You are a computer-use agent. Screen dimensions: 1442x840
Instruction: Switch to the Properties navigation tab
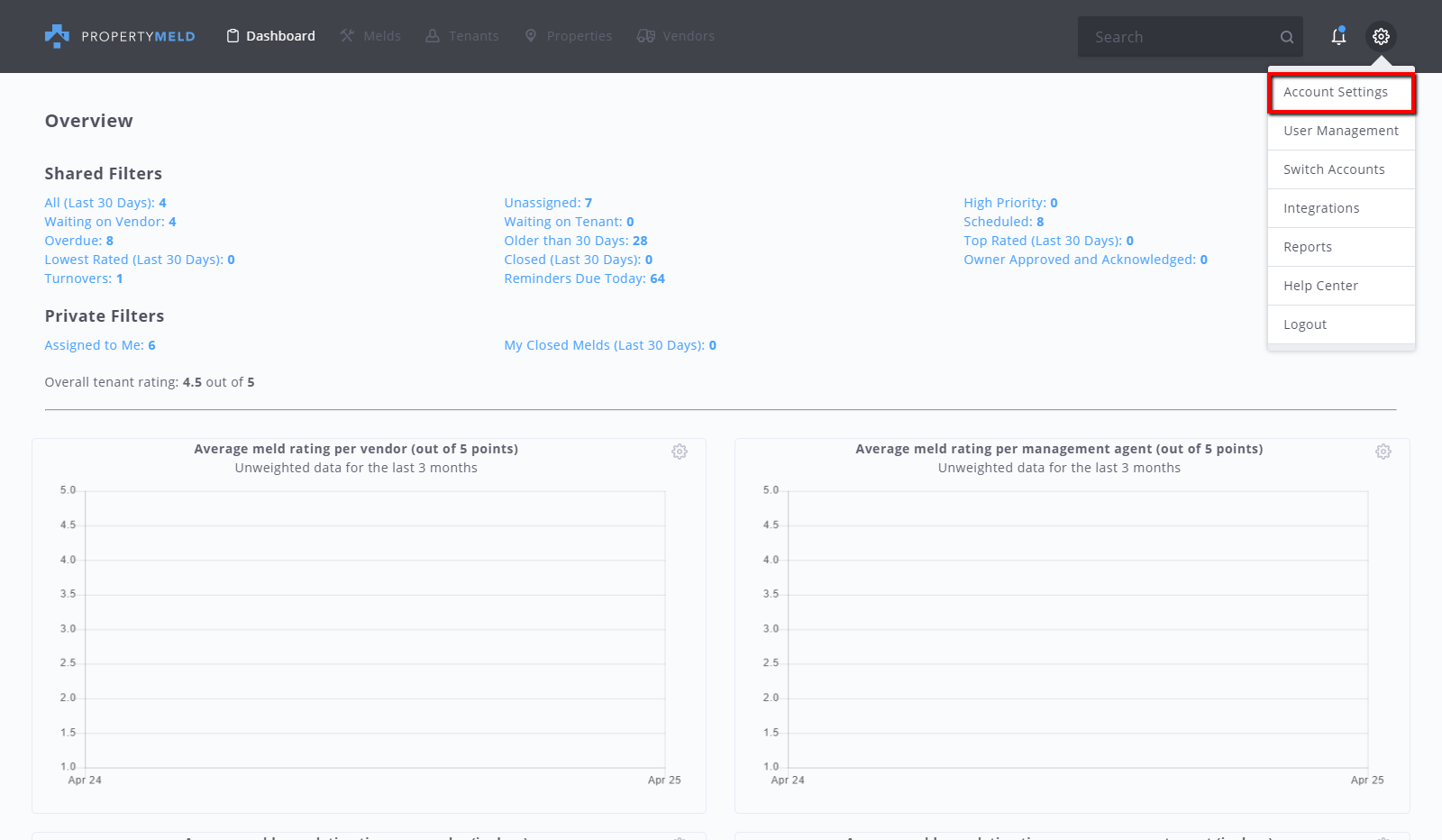[568, 36]
